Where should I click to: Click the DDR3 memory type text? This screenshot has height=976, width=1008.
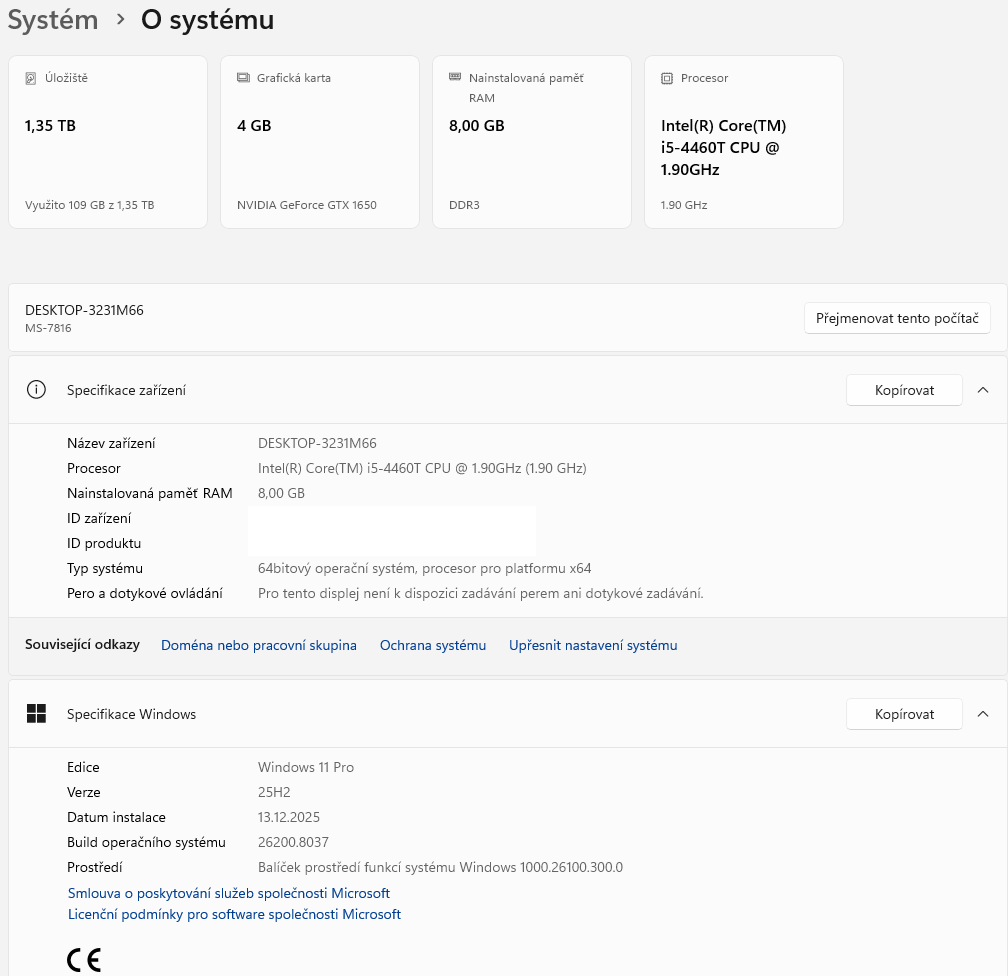[x=464, y=205]
